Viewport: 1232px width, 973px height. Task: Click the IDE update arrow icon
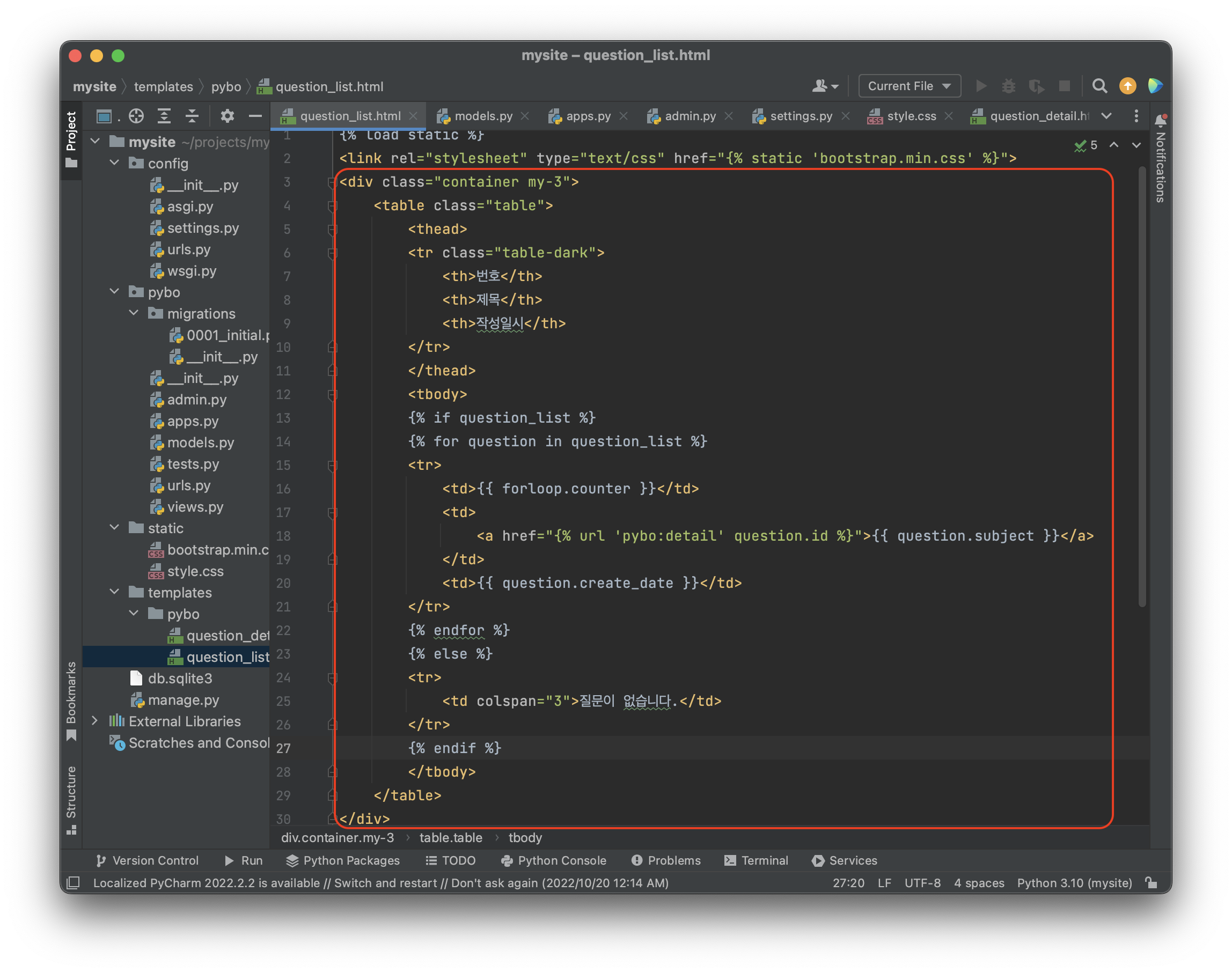pos(1127,86)
